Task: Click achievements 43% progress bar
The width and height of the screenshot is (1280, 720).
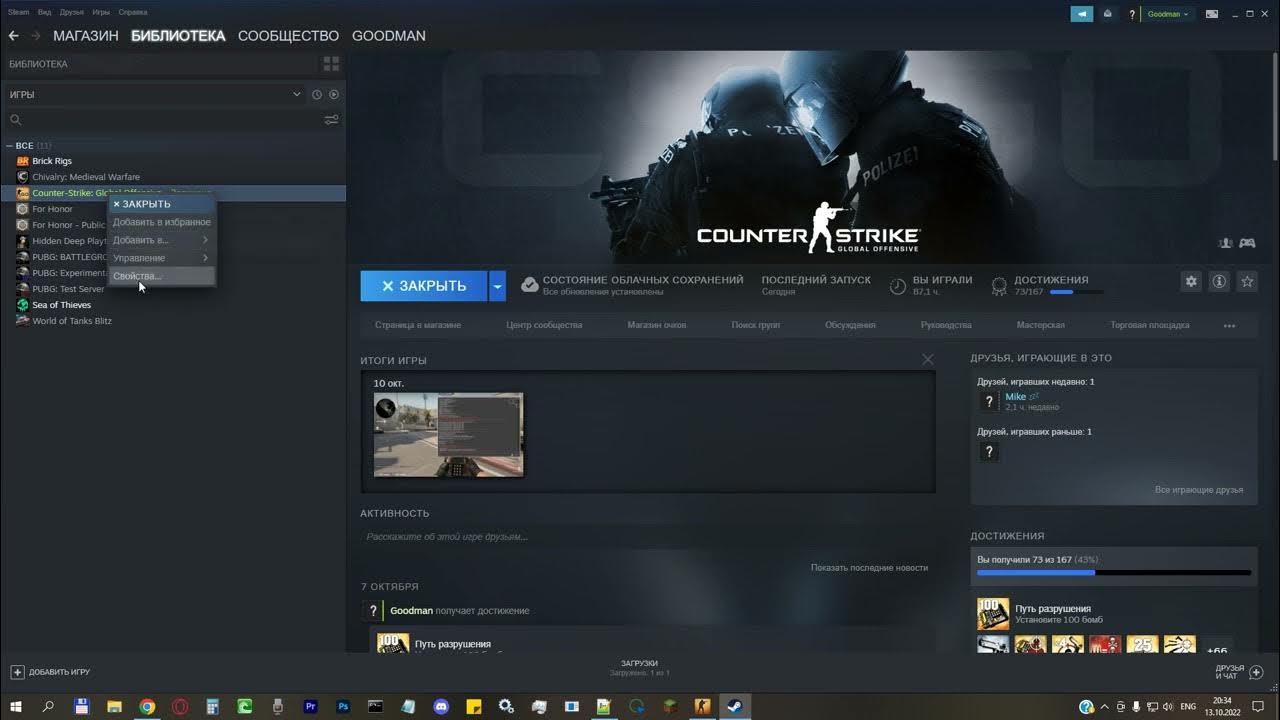Action: point(1114,573)
